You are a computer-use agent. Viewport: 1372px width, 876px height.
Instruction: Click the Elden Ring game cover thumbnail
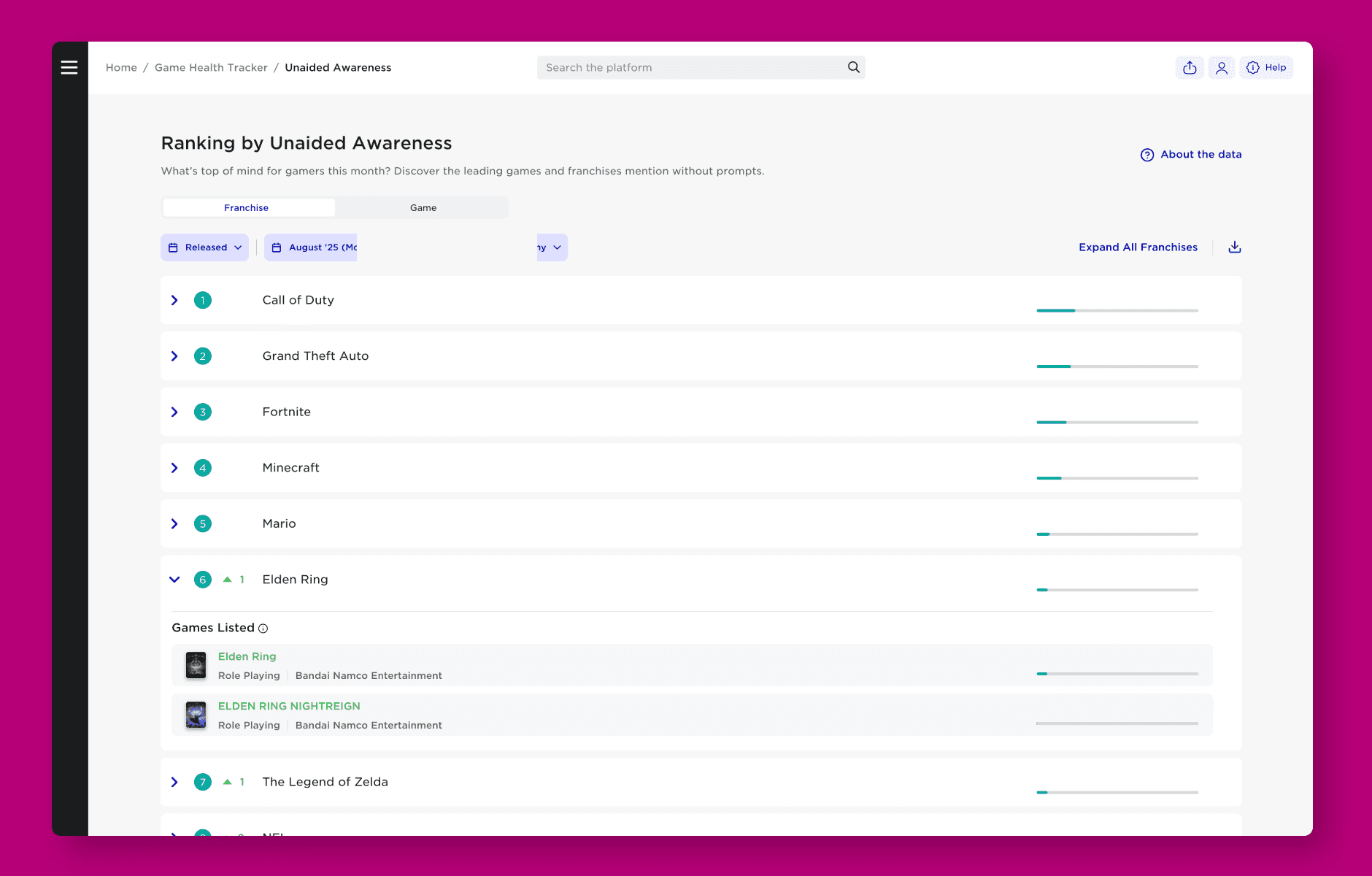point(196,664)
